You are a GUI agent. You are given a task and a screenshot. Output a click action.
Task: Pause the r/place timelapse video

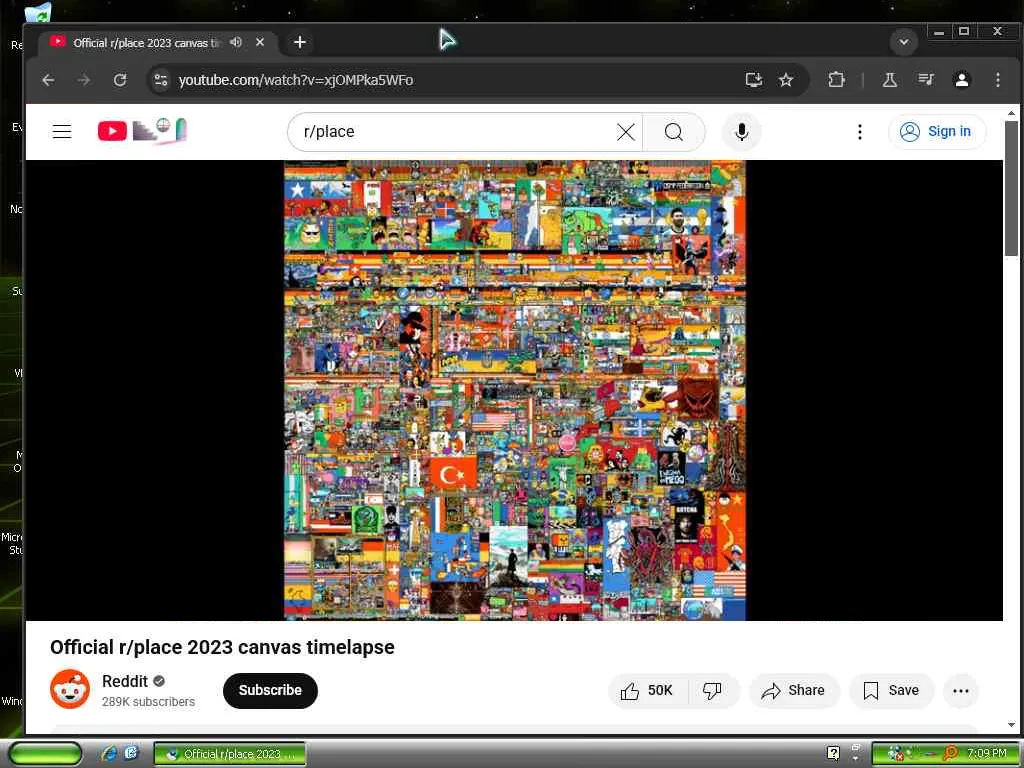coord(514,390)
